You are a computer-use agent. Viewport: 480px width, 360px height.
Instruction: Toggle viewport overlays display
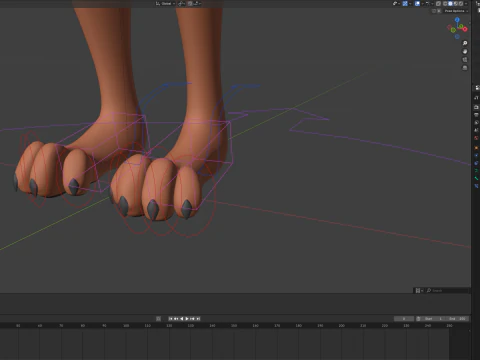pos(417,4)
